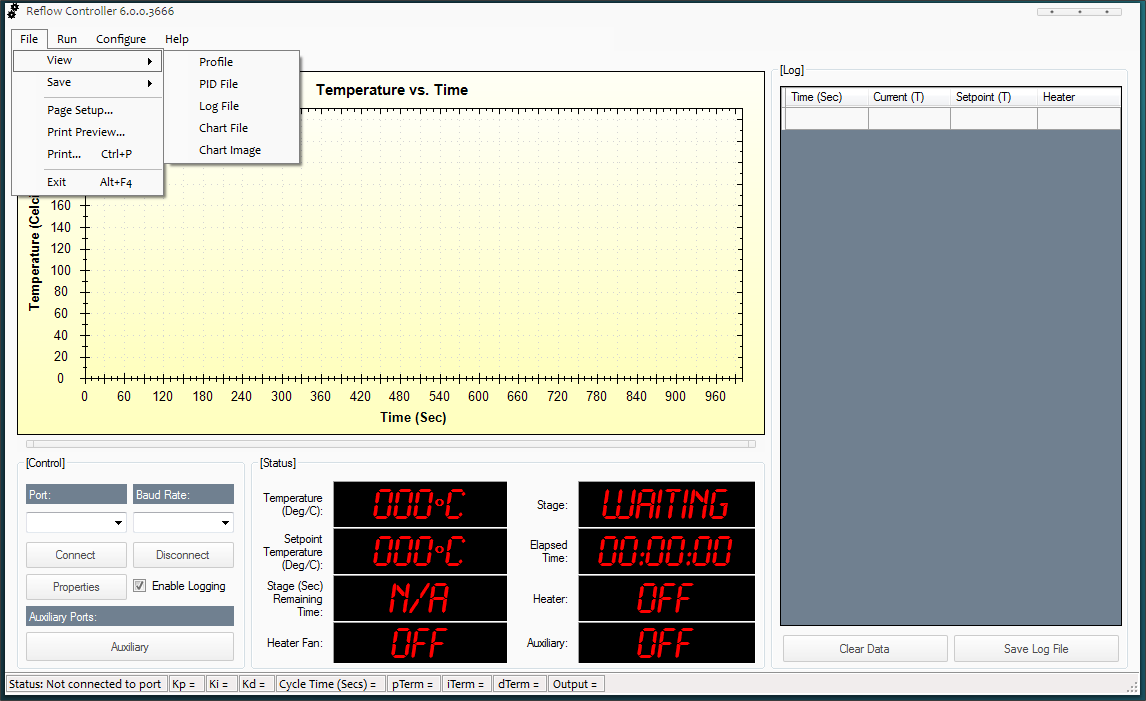Image resolution: width=1146 pixels, height=701 pixels.
Task: Click the horizontal scrollbar below the chart
Action: (390, 443)
